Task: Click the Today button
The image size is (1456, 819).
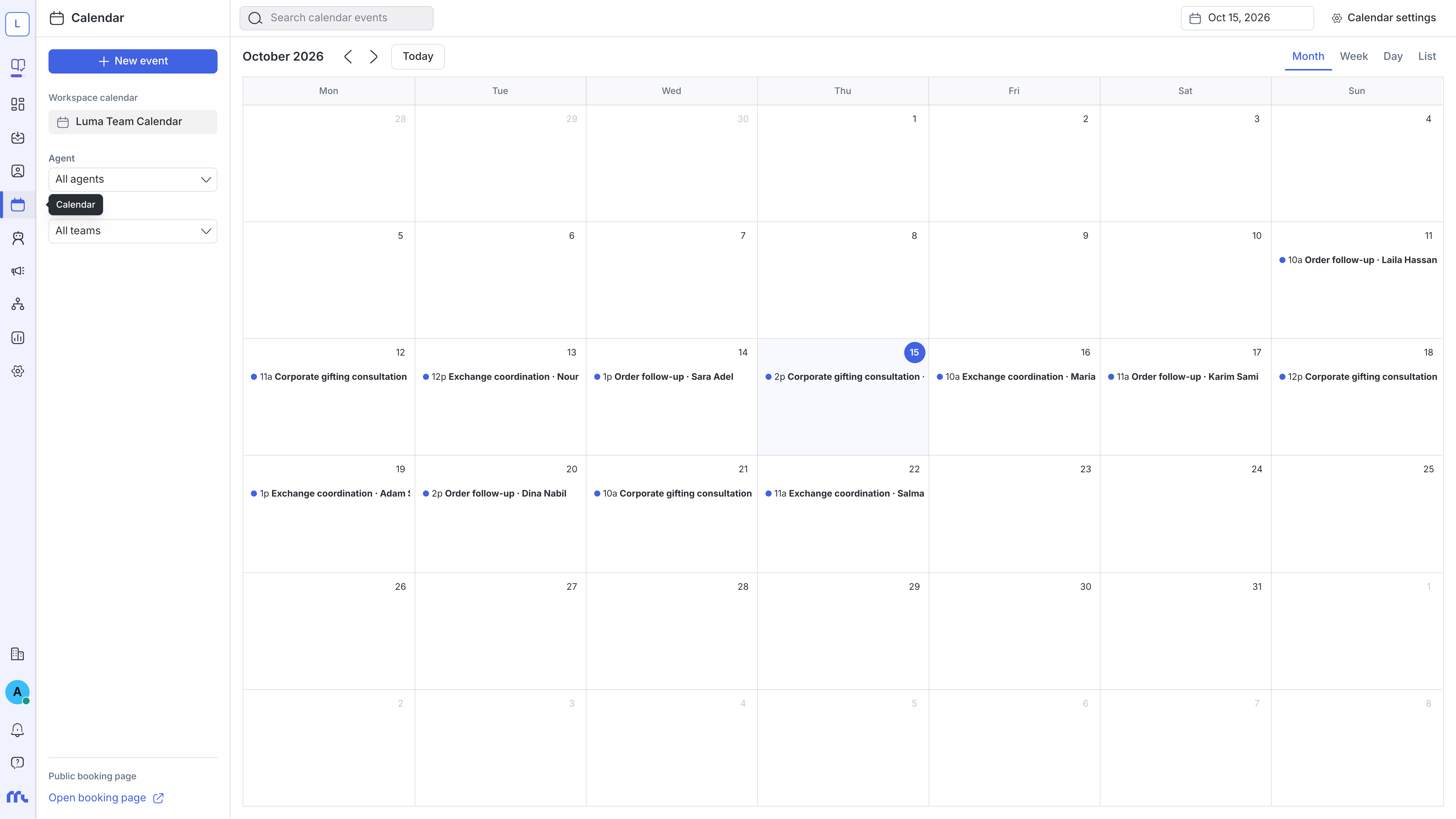Action: point(418,57)
